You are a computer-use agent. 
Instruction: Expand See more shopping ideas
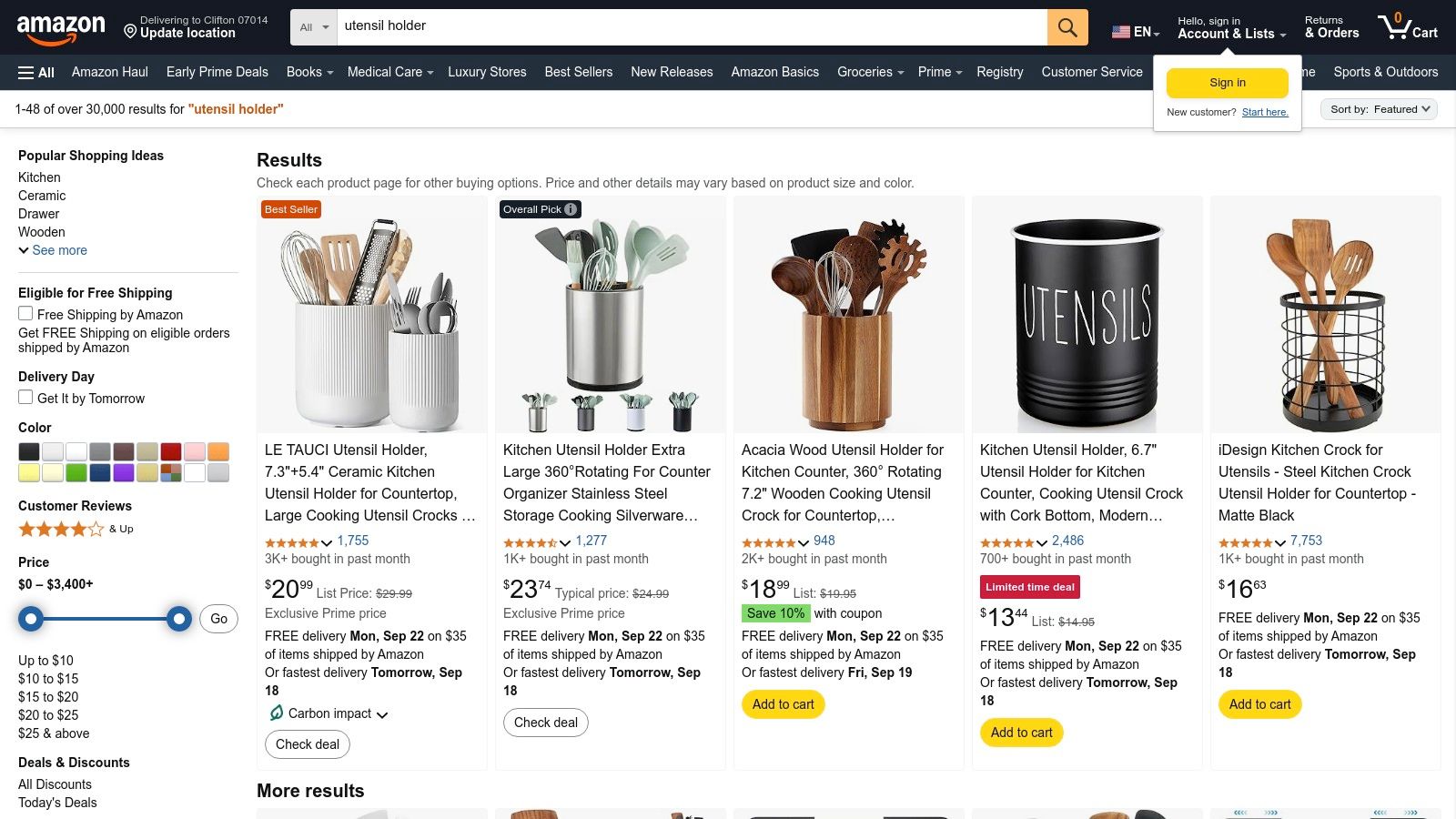click(52, 249)
